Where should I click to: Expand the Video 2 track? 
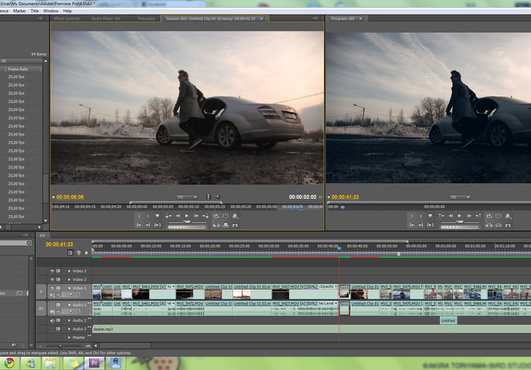(69, 280)
